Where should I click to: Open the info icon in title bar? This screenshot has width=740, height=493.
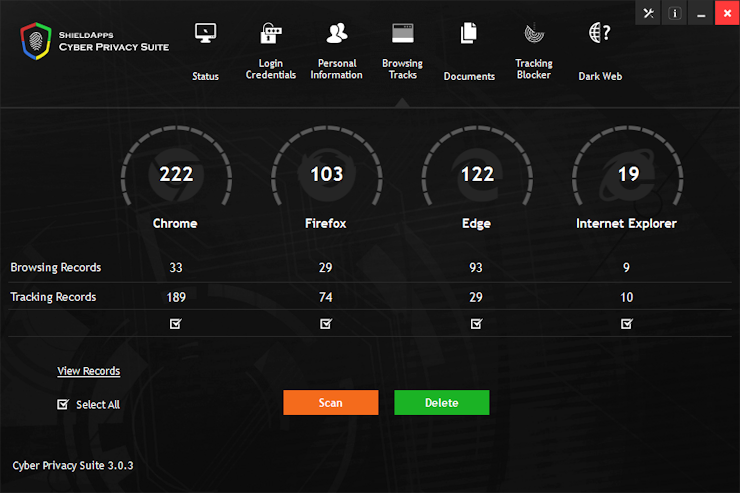(675, 13)
